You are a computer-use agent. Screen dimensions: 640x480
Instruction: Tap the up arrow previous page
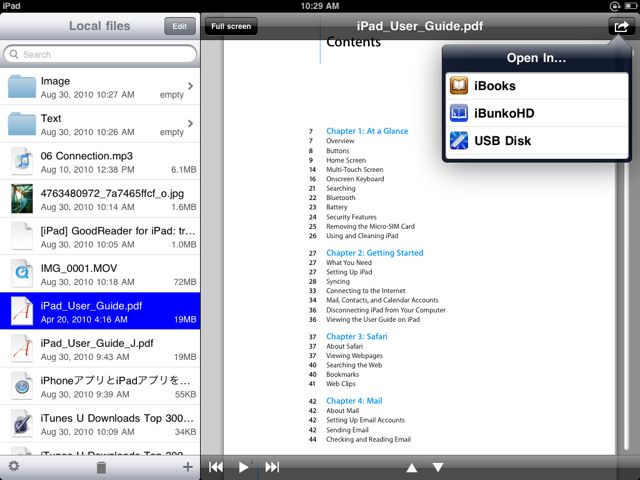point(411,468)
